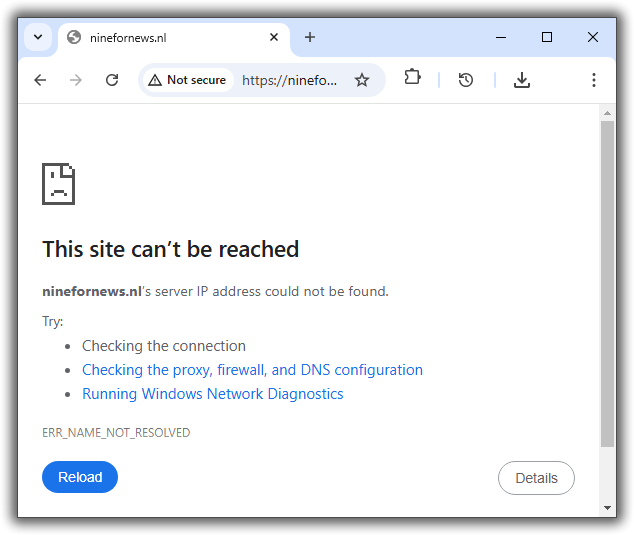The height and width of the screenshot is (535, 634).
Task: Maximize the browser window
Action: (547, 37)
